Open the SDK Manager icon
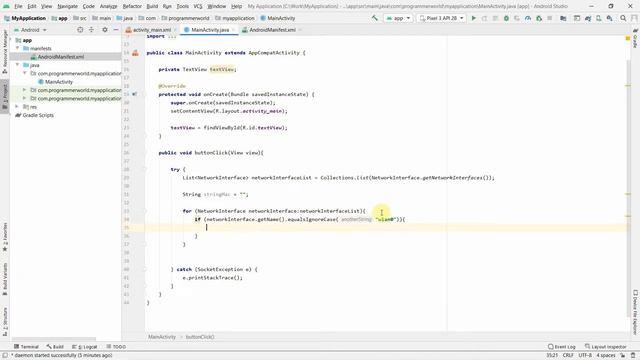The height and width of the screenshot is (360, 640). 609,18
